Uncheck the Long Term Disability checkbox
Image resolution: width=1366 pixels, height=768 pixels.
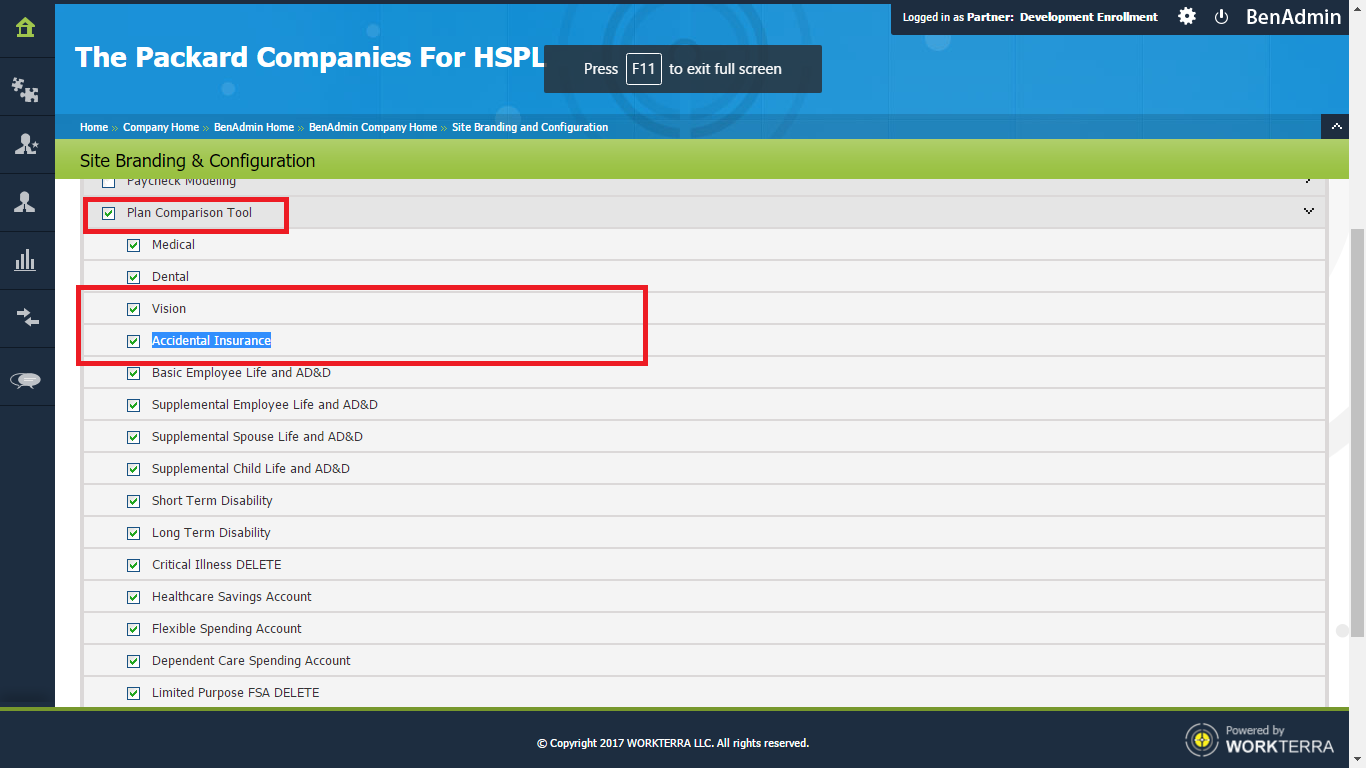134,533
